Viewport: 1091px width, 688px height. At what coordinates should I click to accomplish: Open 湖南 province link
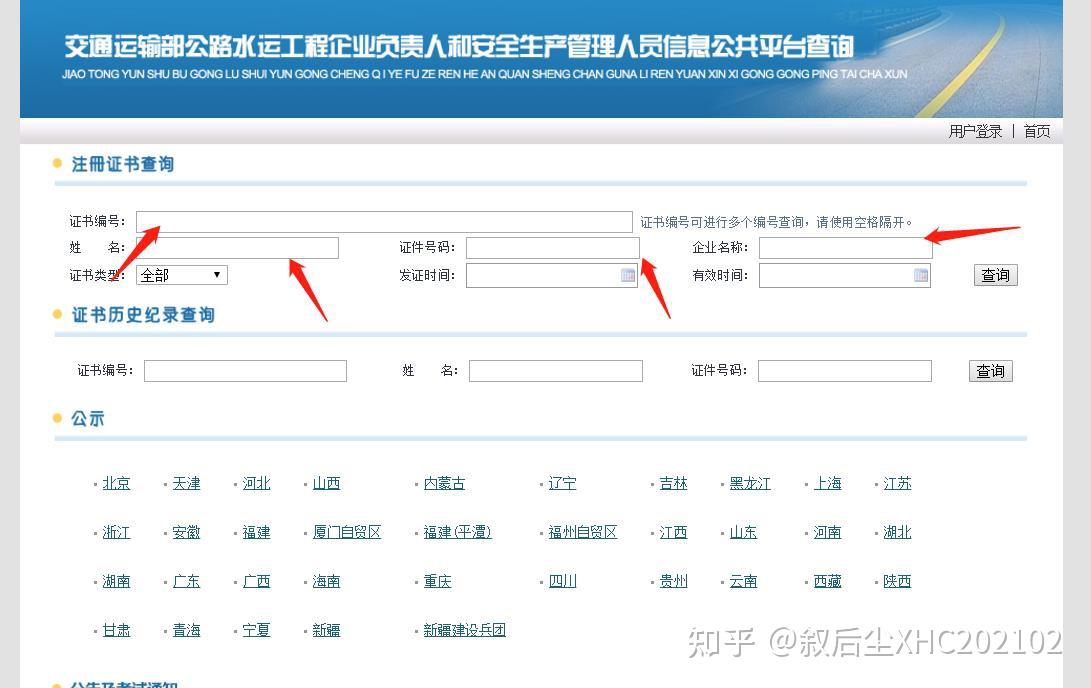coord(116,581)
